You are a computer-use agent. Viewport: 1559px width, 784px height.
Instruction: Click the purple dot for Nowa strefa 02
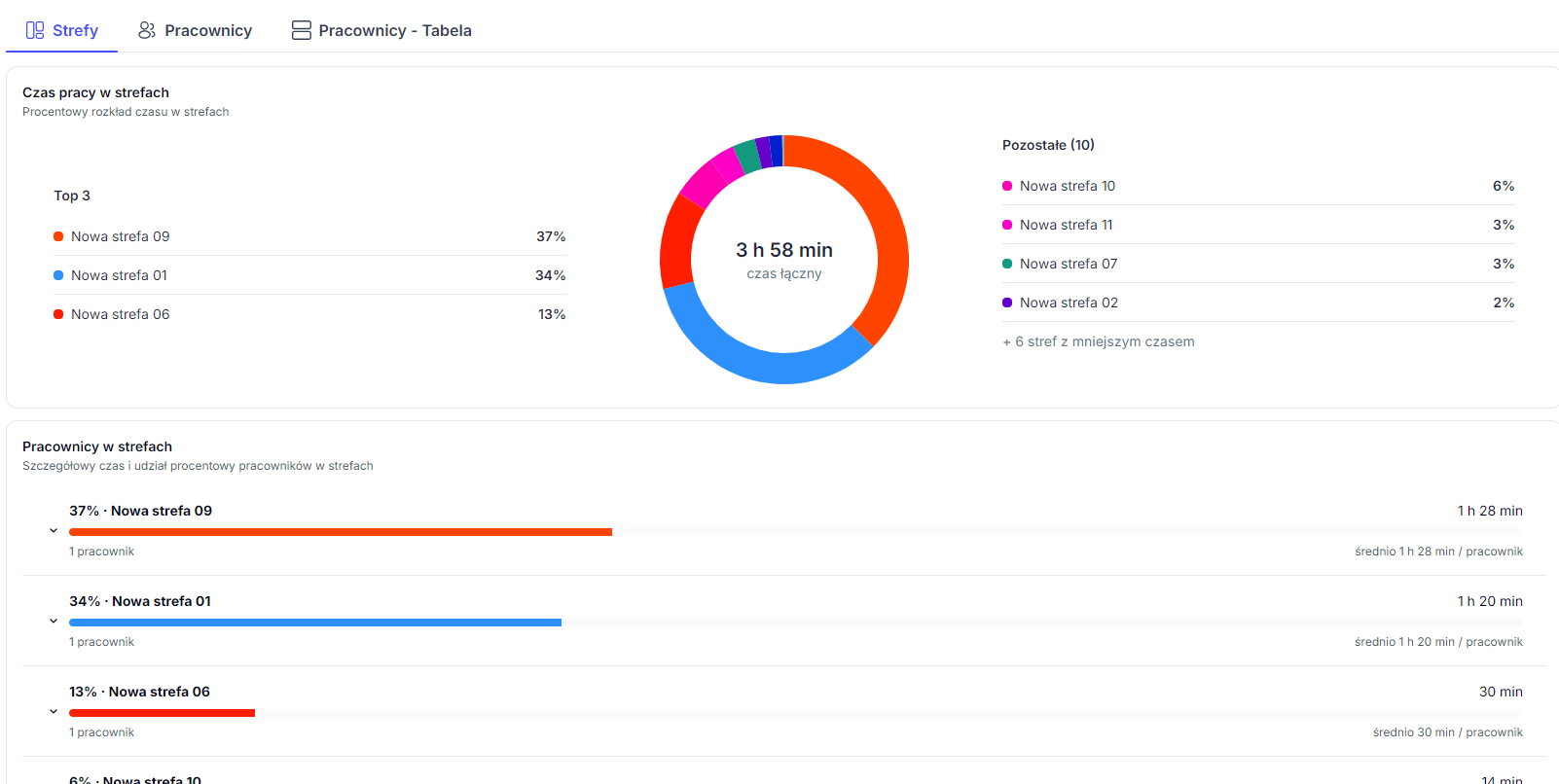[1007, 303]
